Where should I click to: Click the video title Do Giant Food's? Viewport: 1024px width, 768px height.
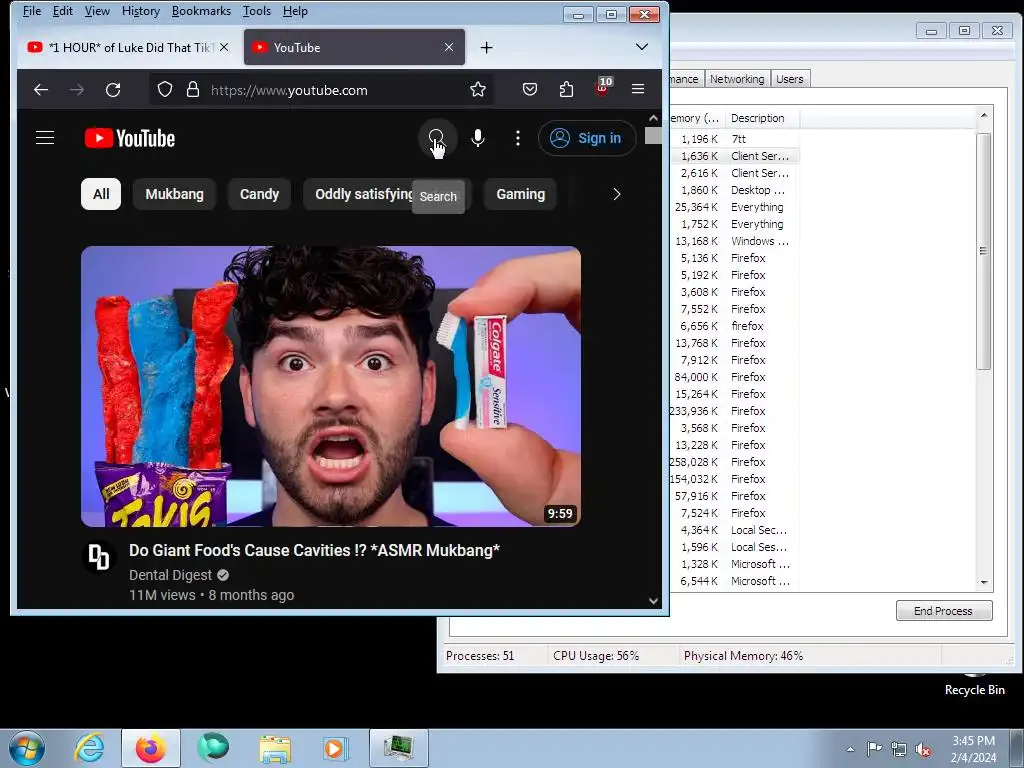coord(314,550)
